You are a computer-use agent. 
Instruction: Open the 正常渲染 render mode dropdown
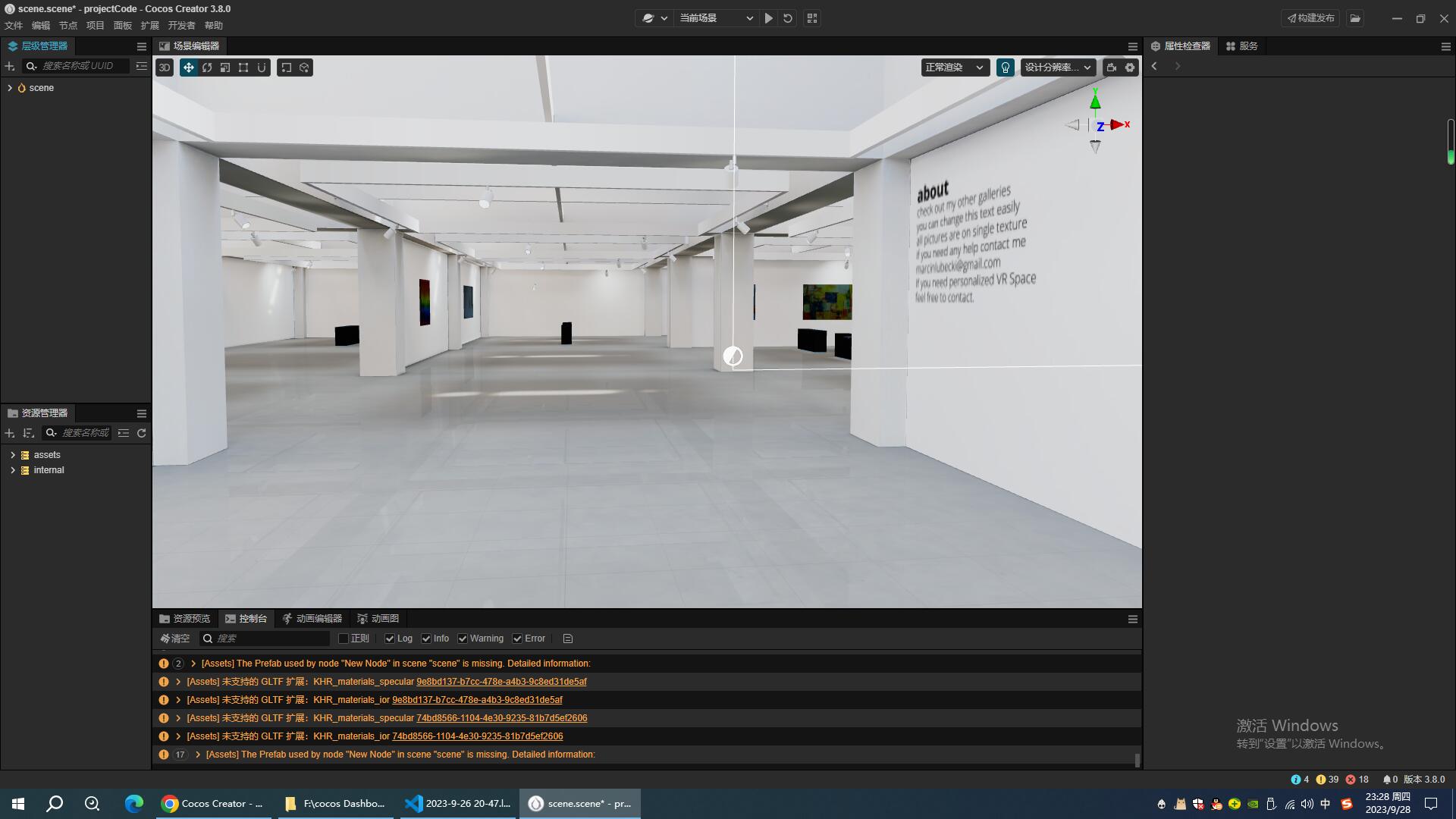pyautogui.click(x=955, y=67)
